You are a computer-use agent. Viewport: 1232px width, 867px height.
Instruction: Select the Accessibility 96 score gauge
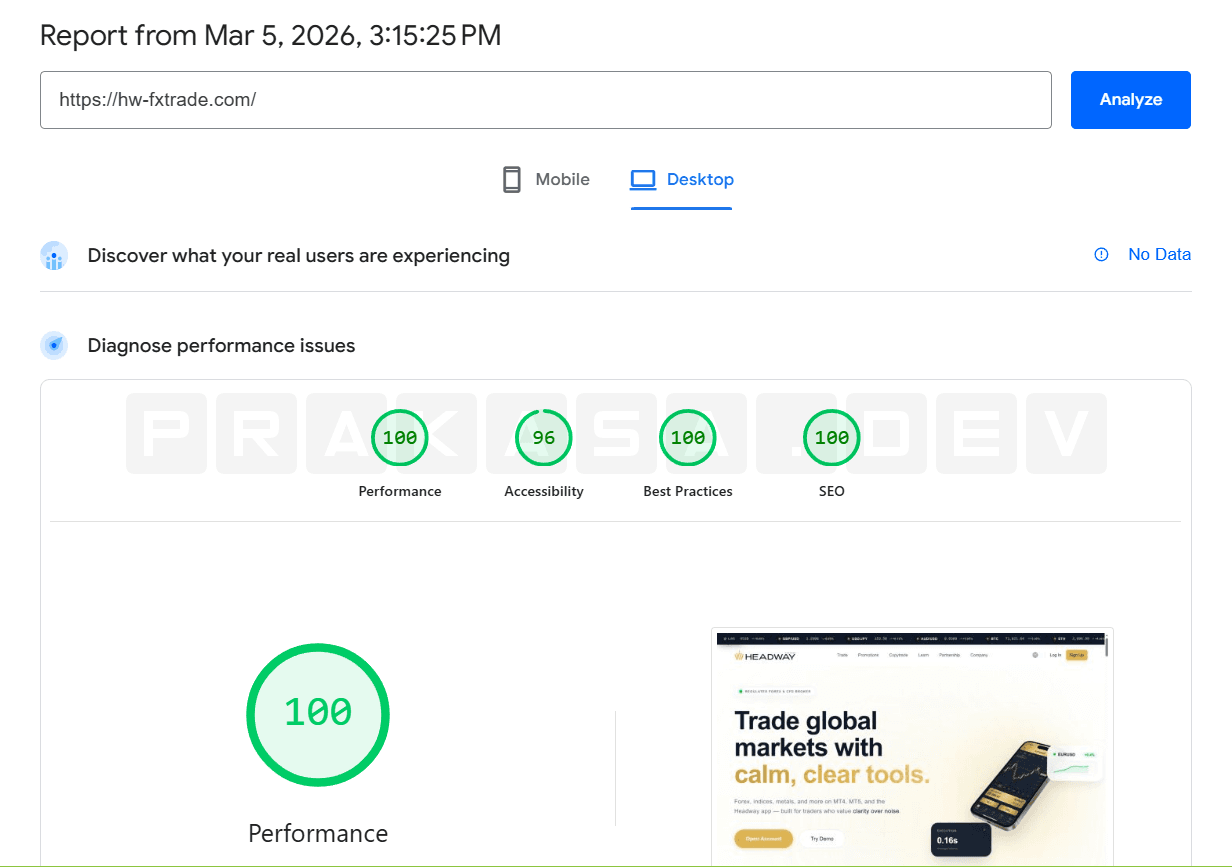[543, 437]
